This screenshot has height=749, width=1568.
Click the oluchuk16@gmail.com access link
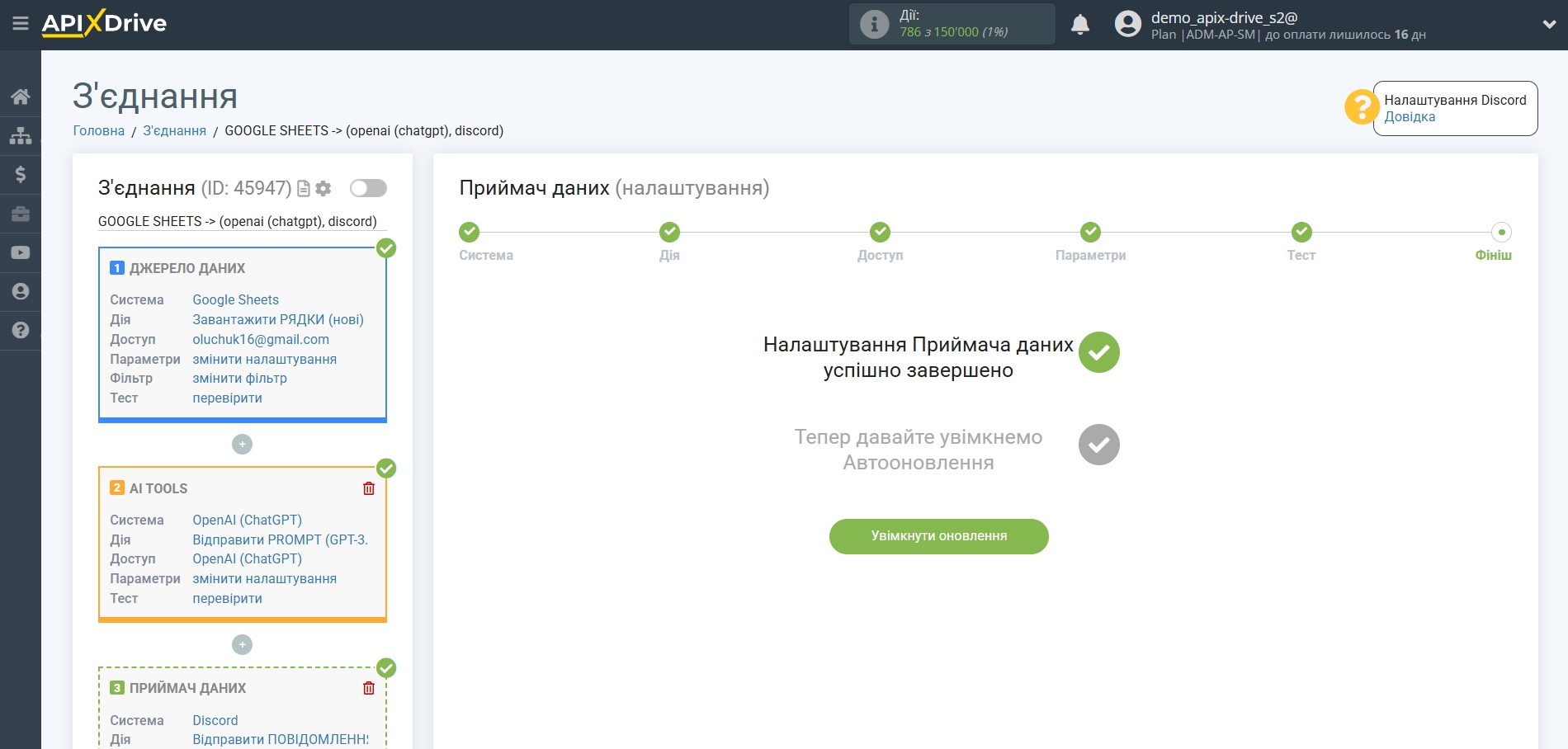[261, 339]
